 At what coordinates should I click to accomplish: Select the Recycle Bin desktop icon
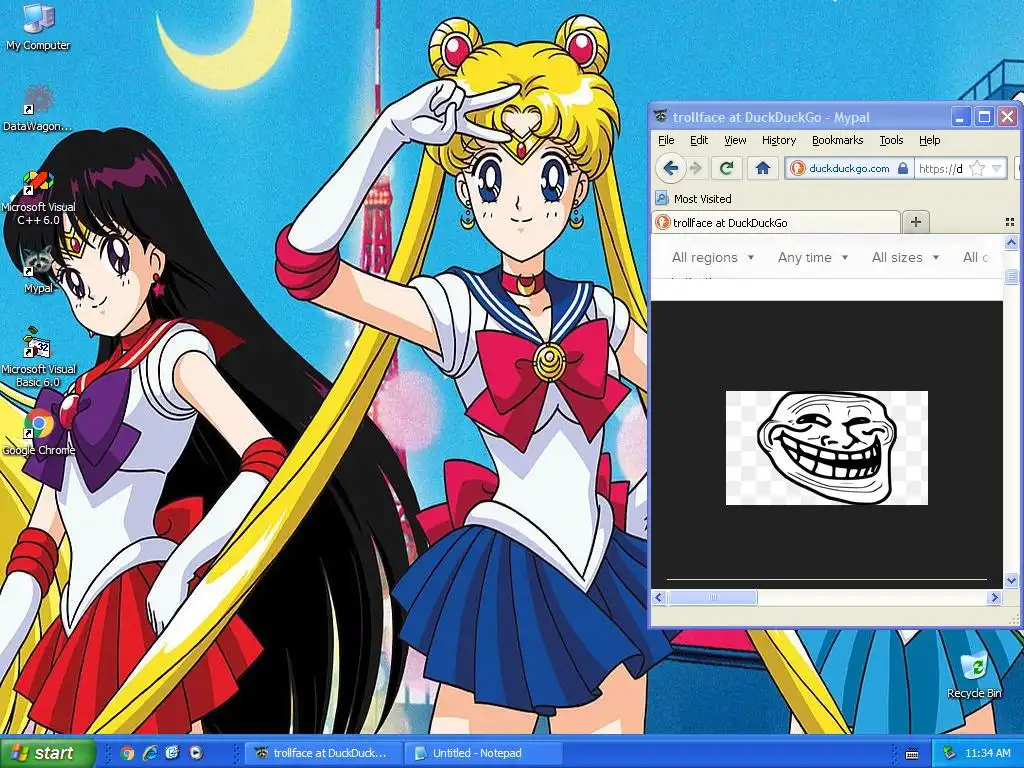pos(974,676)
